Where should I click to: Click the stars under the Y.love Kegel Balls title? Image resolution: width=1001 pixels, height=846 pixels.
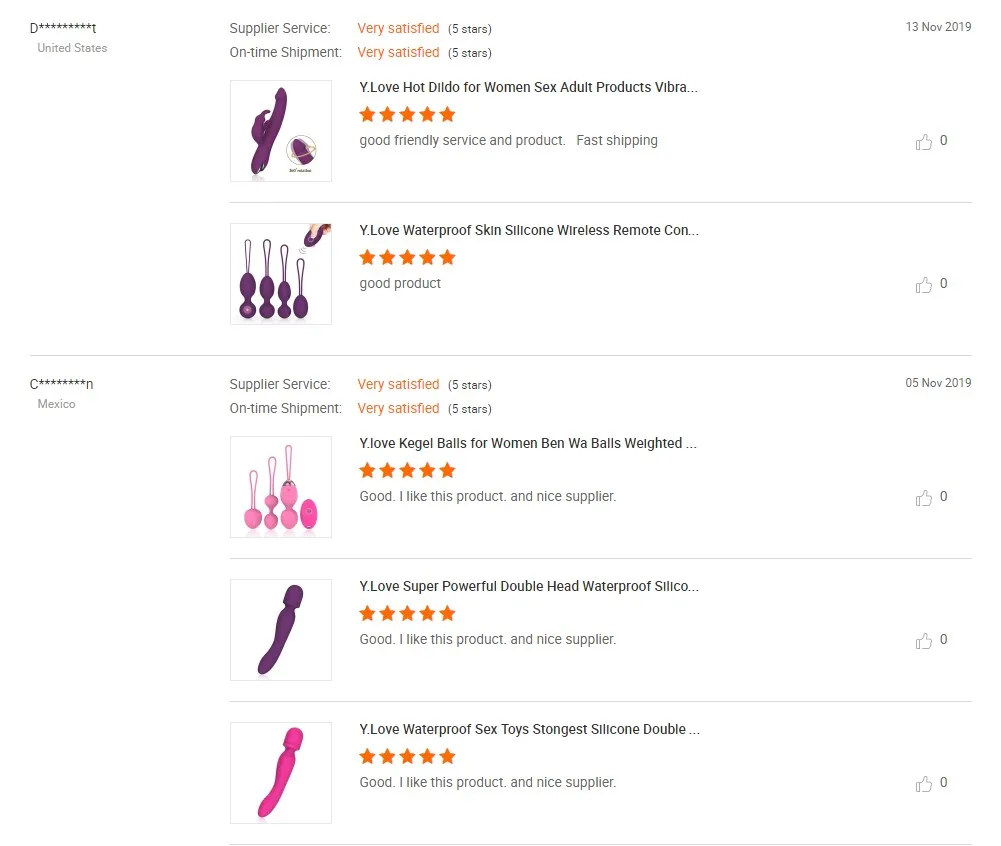[407, 470]
